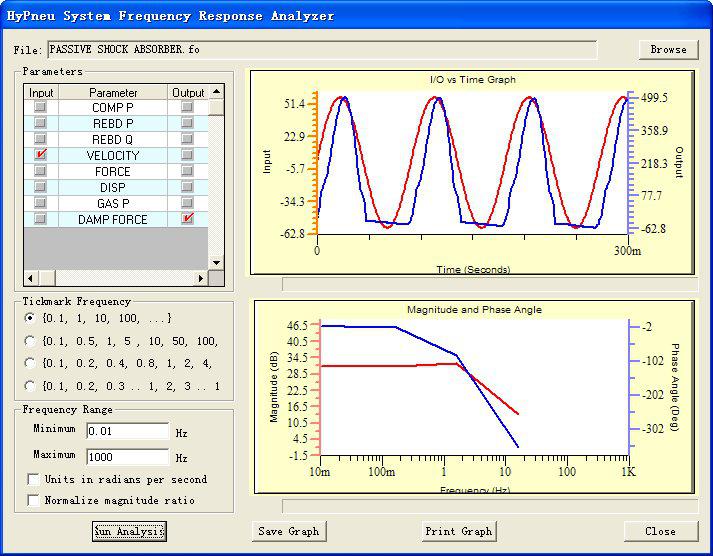This screenshot has height=556, width=713.
Task: Click the VELOCITY parameter name
Action: (x=113, y=155)
